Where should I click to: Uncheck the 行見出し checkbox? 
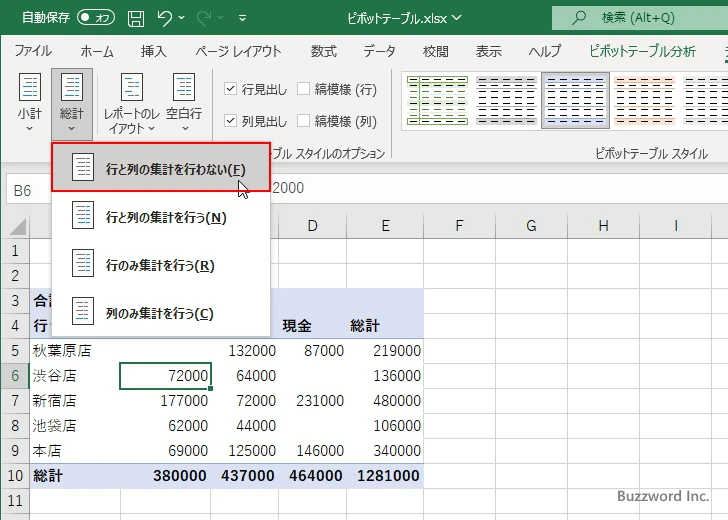click(x=230, y=89)
